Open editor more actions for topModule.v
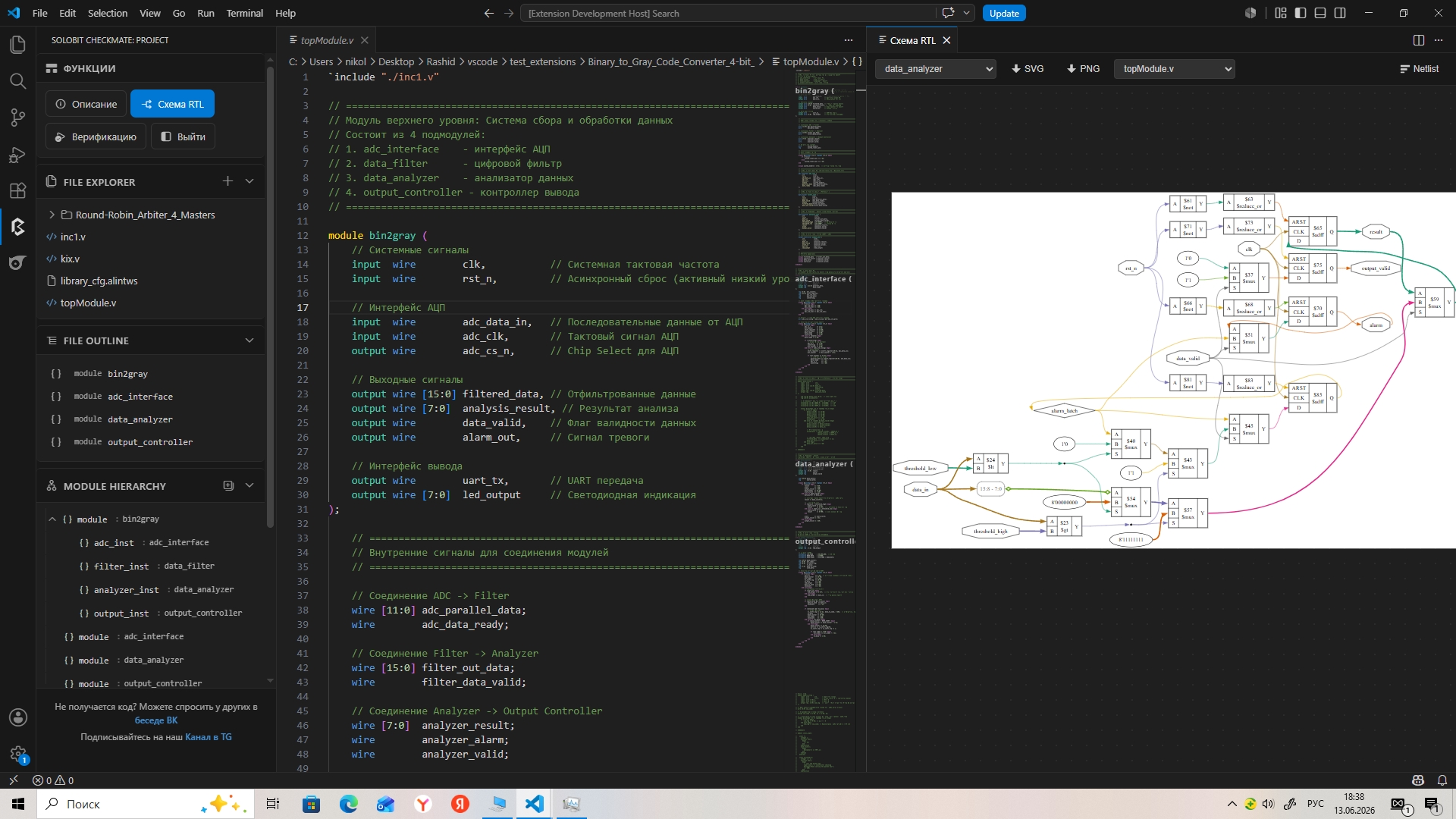Screen dimensions: 1456x819 [848, 40]
